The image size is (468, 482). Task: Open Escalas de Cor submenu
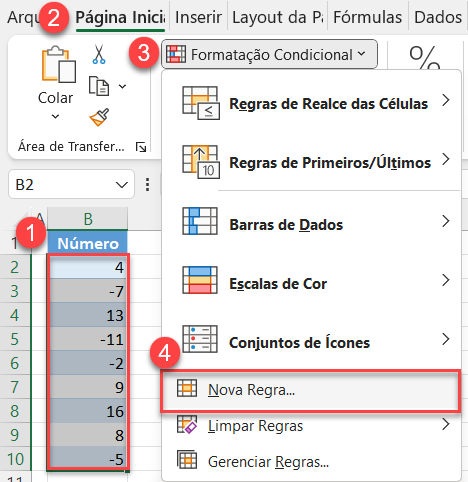(311, 280)
